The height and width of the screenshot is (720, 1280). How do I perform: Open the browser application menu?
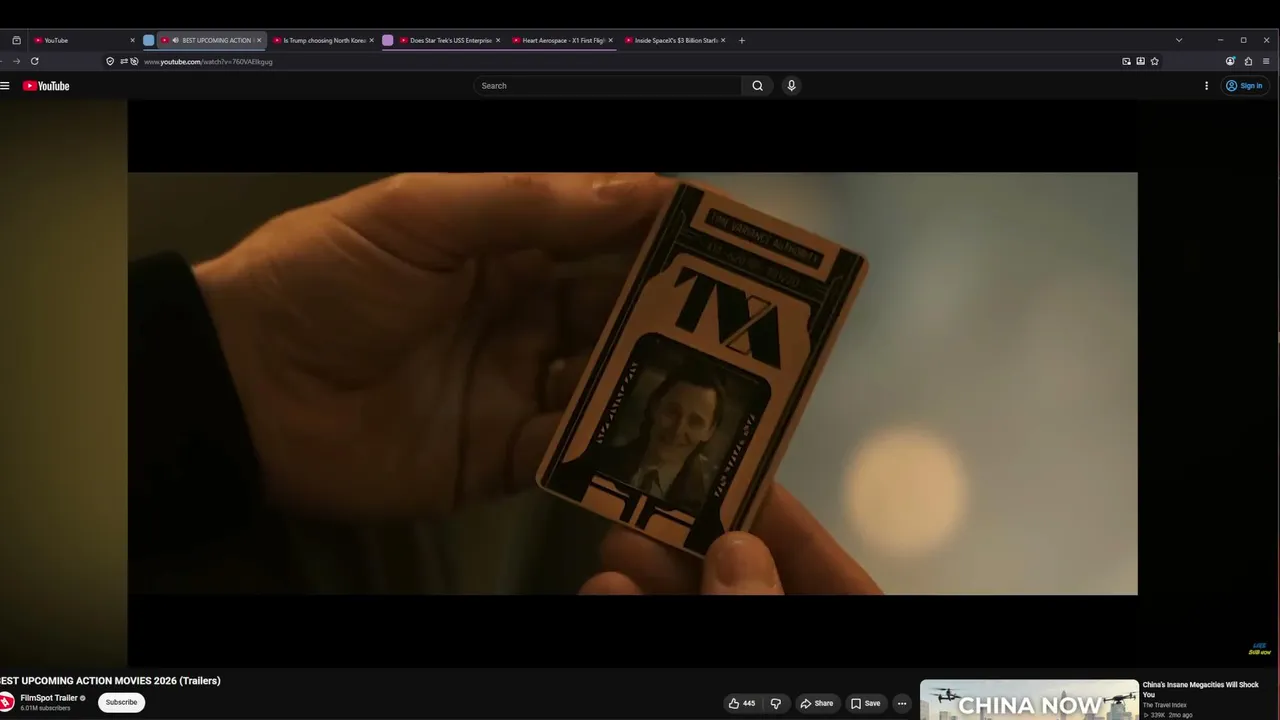1266,61
